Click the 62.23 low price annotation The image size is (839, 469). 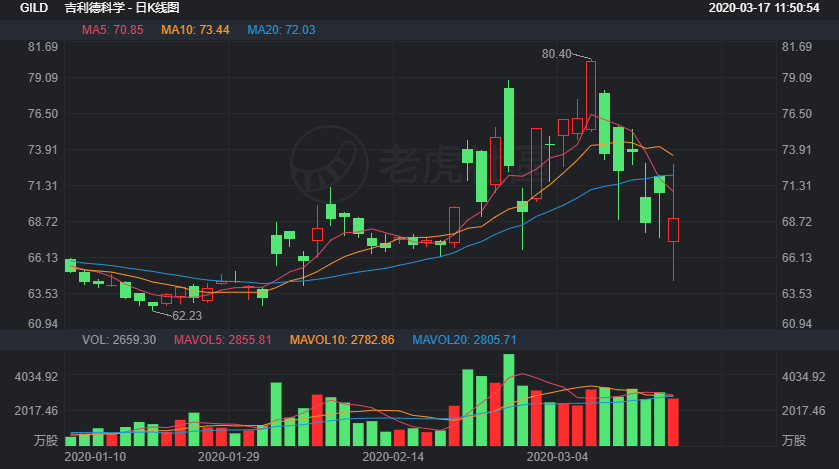tap(187, 316)
